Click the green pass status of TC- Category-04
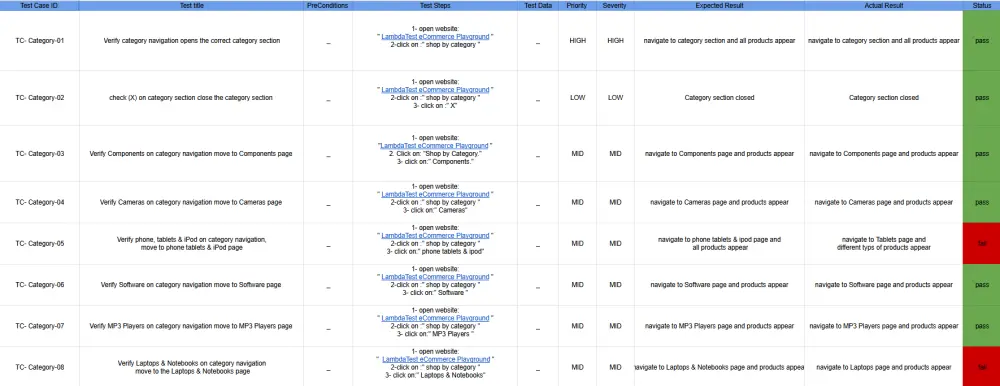Viewport: 1000px width, 386px height. click(x=982, y=202)
